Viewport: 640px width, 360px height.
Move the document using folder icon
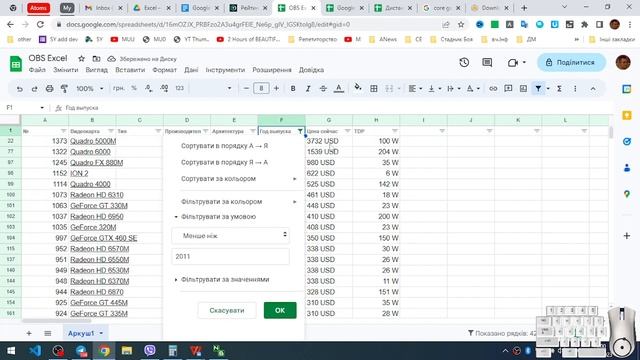(x=96, y=59)
